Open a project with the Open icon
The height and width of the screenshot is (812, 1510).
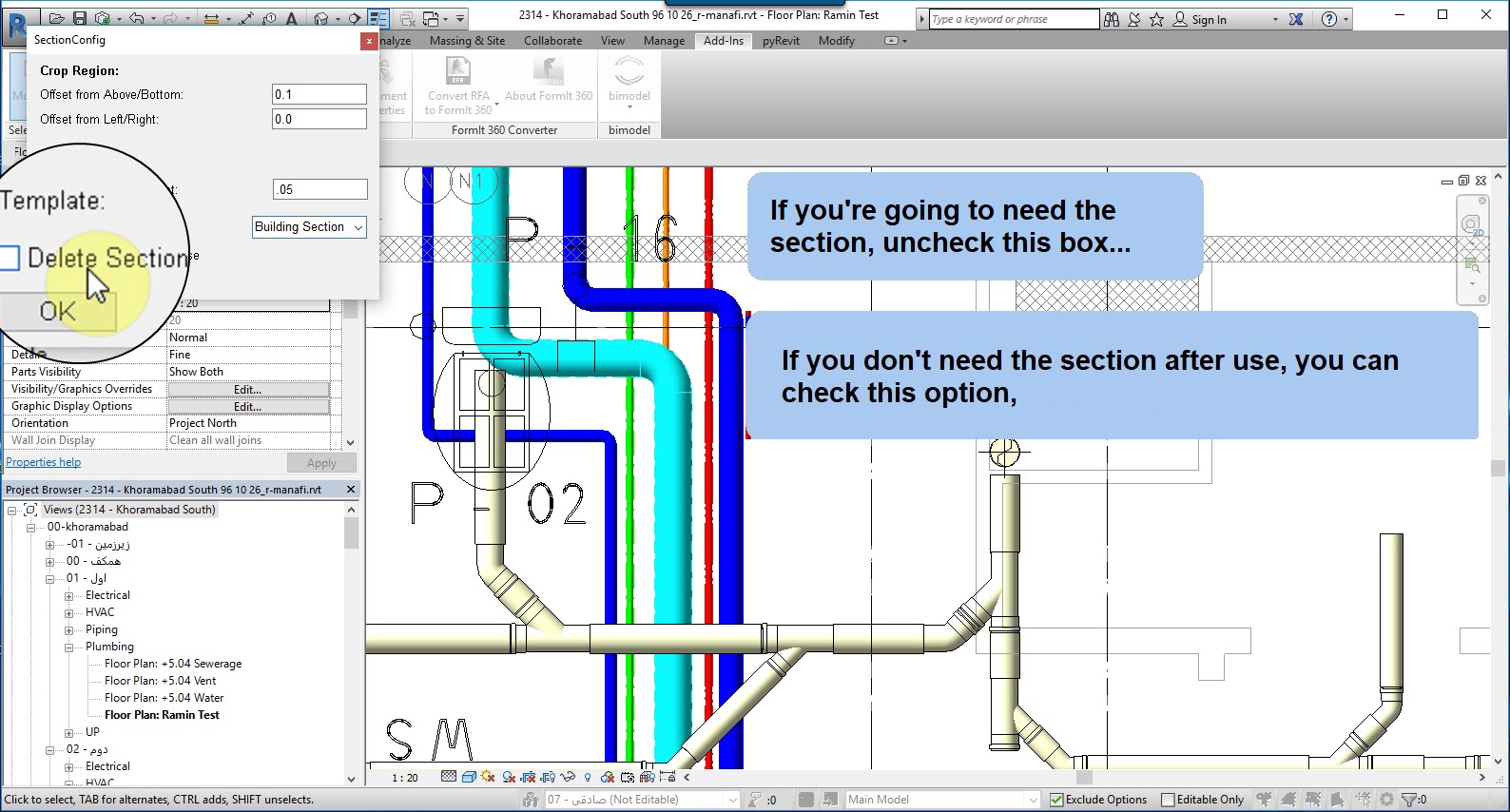pyautogui.click(x=57, y=18)
